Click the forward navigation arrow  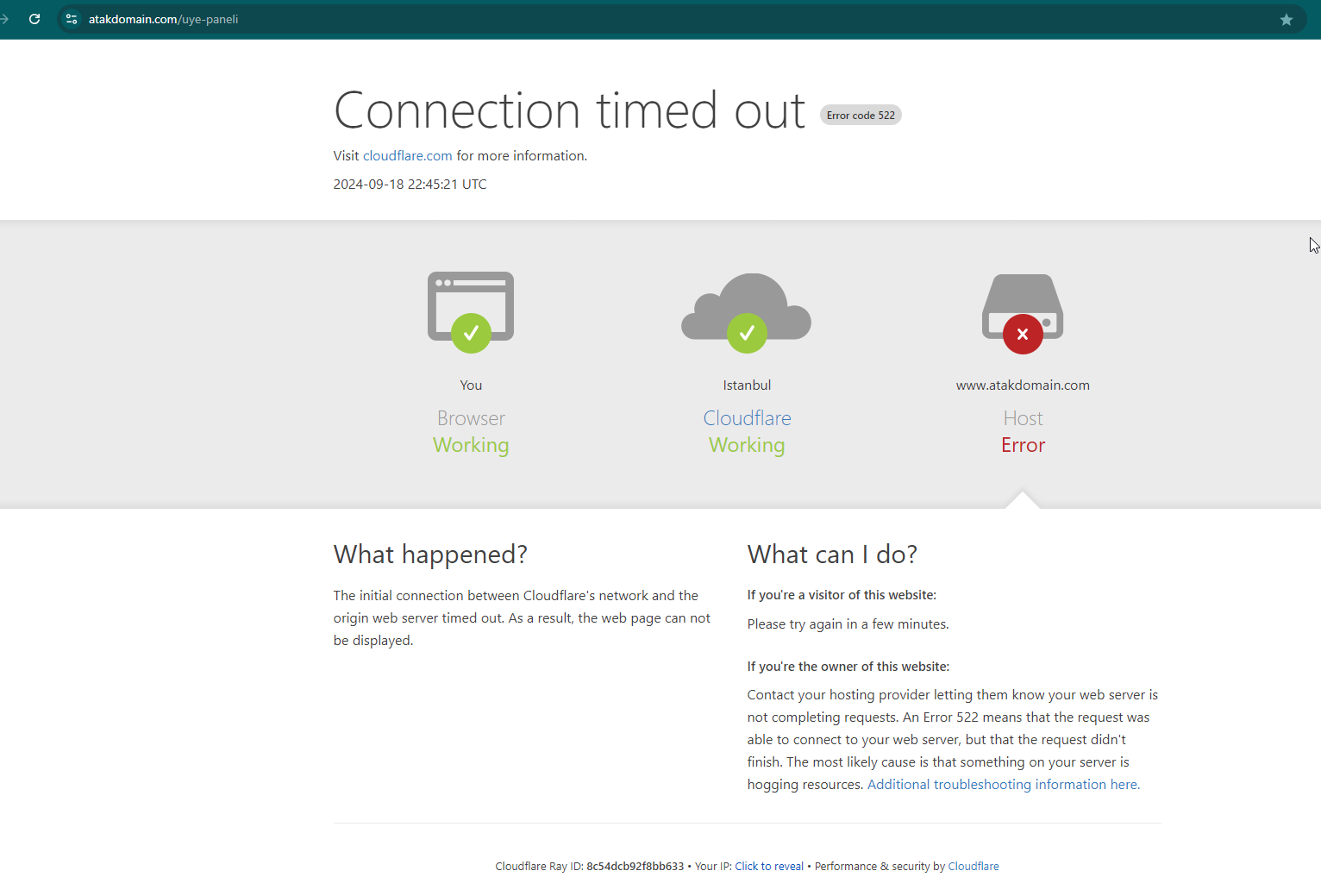pos(4,19)
